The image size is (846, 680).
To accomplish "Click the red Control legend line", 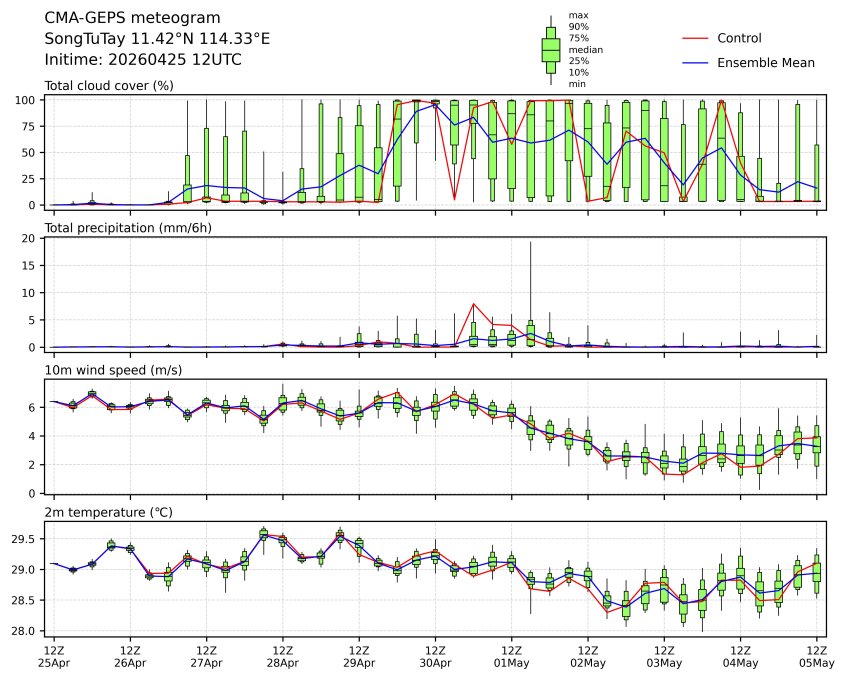I will (696, 38).
